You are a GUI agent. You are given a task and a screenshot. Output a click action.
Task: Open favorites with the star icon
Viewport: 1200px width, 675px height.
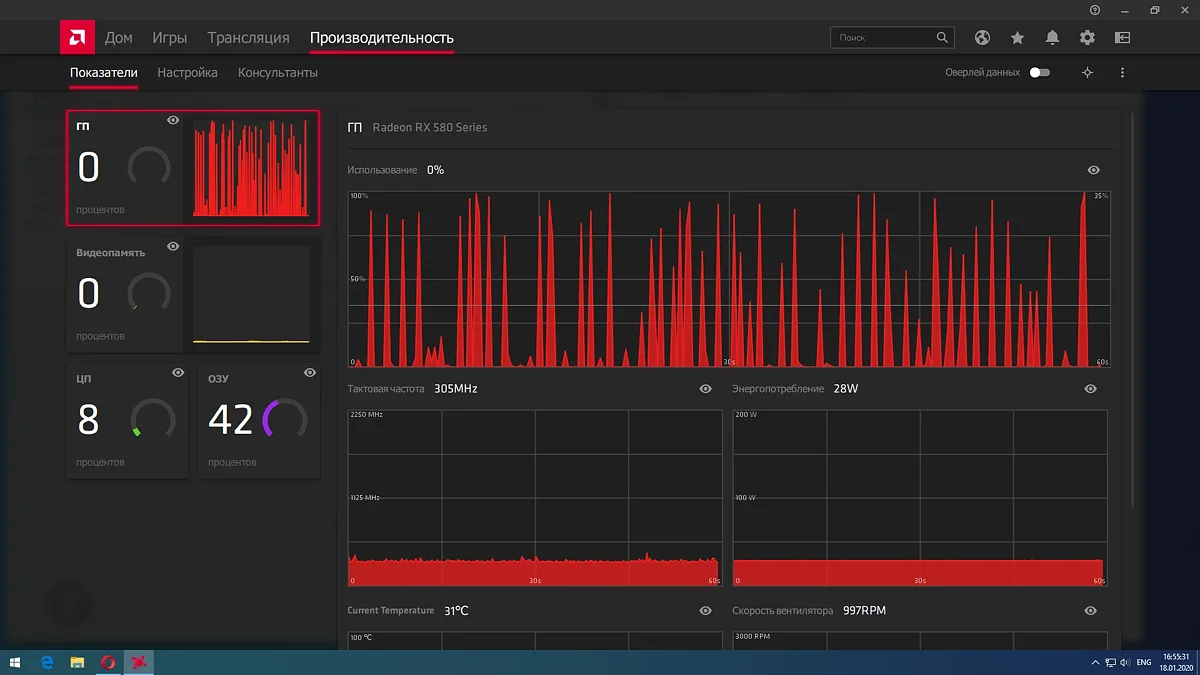coord(1017,38)
